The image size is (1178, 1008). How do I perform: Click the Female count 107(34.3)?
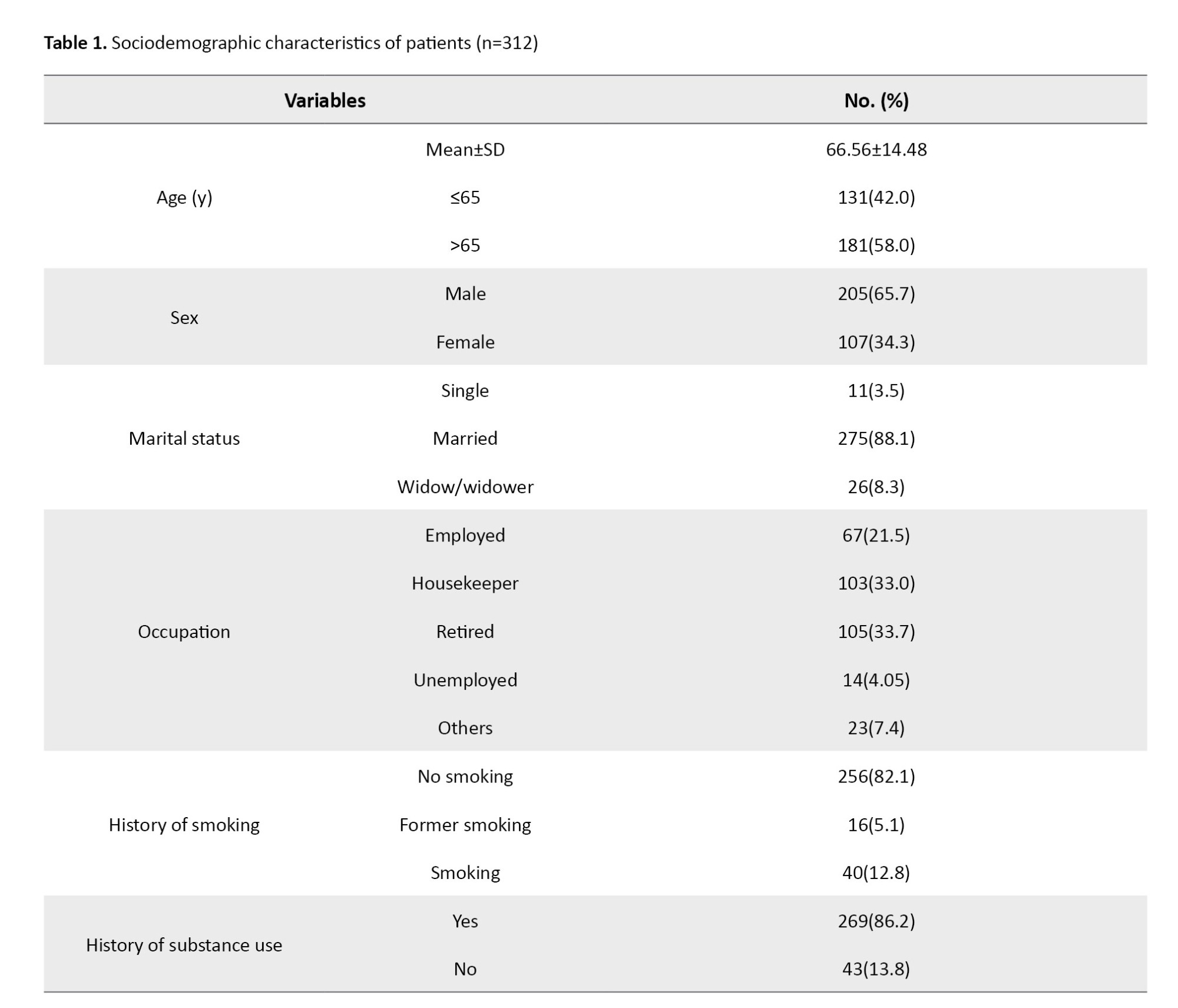[x=876, y=342]
